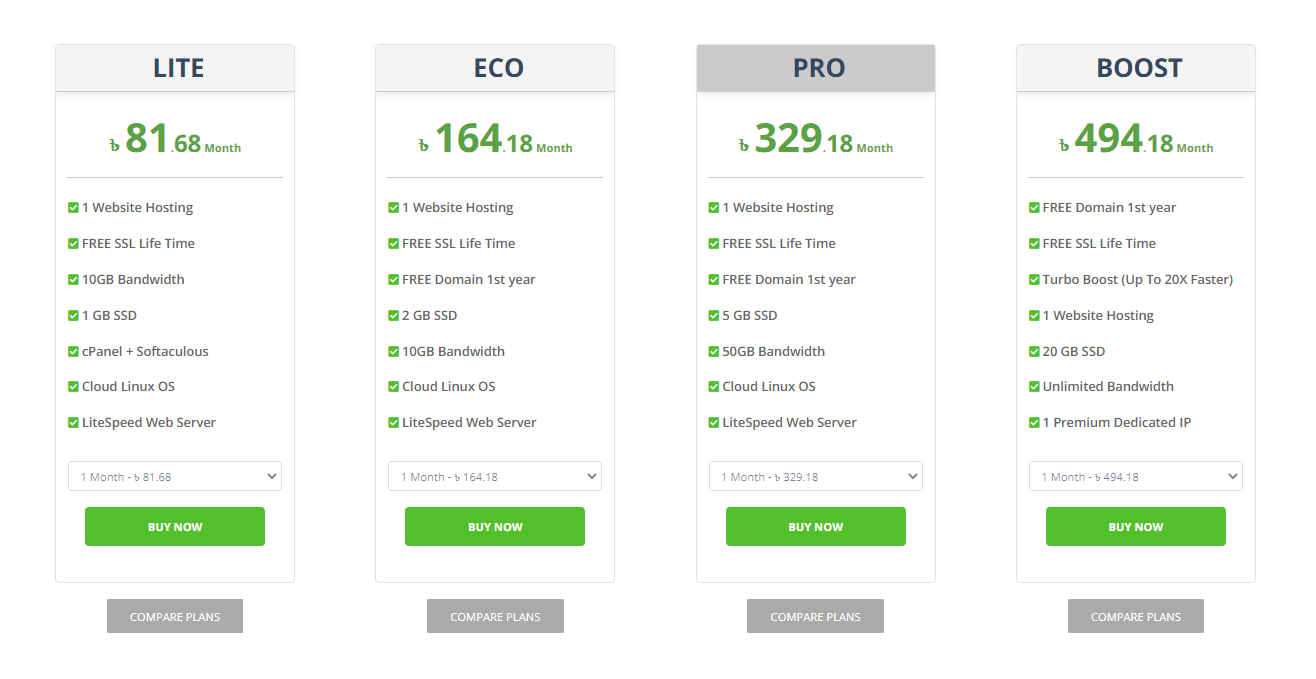
Task: Click the check mark for ECO FREE Domain 1st year
Action: point(394,279)
